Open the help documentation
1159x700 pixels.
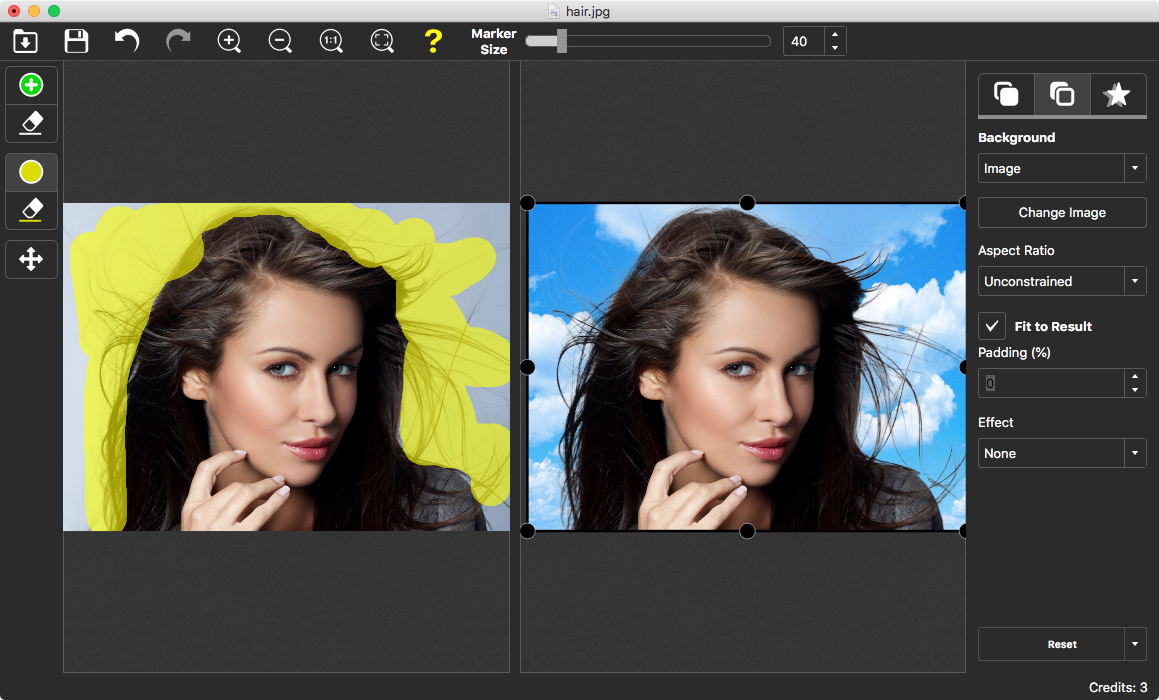[x=433, y=41]
